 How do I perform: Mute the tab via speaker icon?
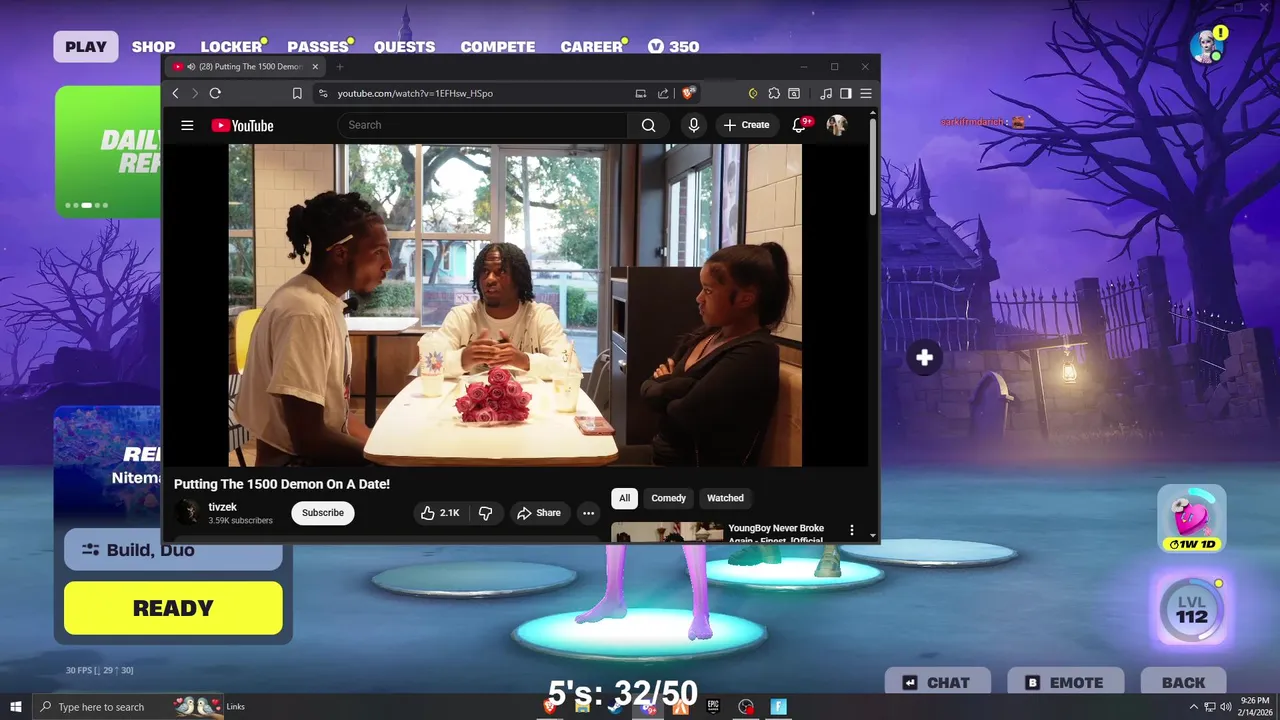[191, 67]
